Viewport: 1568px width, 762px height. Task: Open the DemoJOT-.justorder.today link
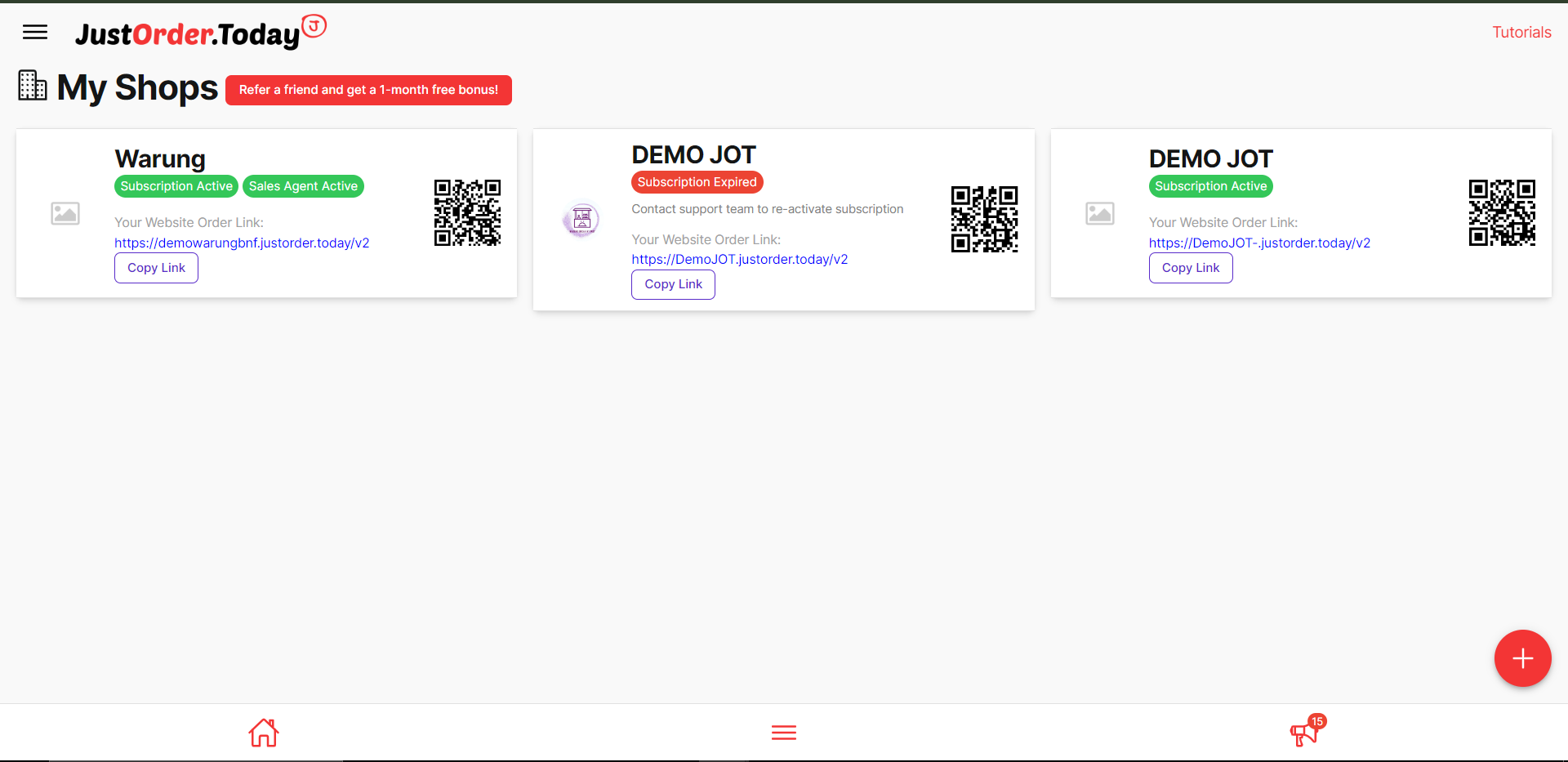click(x=1259, y=243)
